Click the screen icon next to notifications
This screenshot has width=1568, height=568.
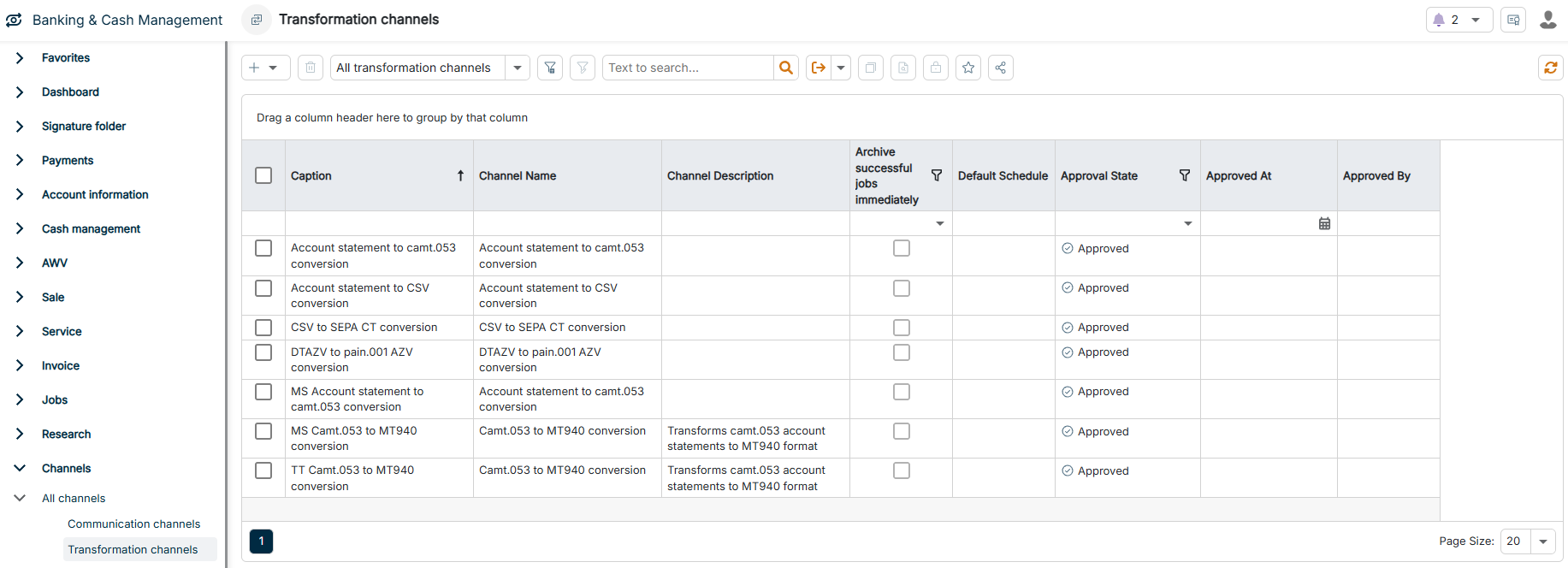pyautogui.click(x=1513, y=20)
